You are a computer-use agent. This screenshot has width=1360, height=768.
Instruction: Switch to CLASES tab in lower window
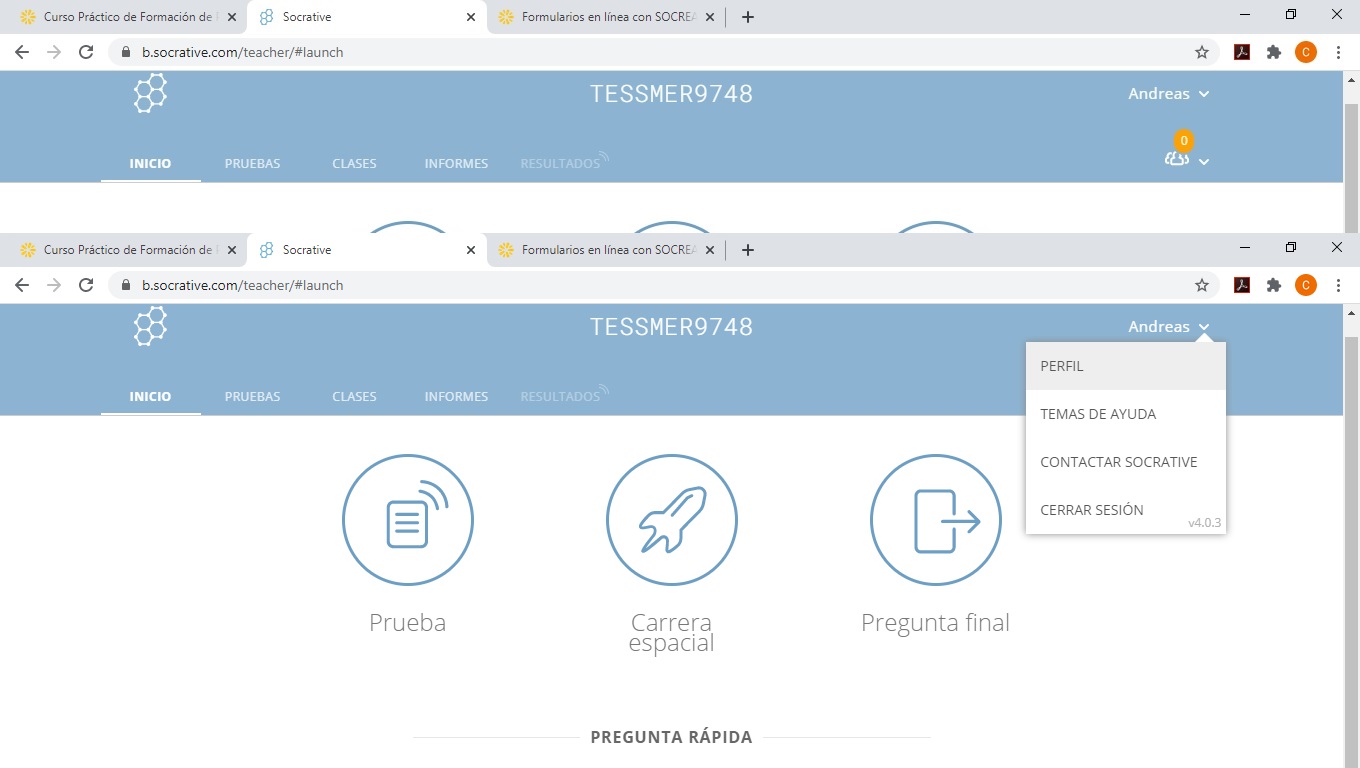pos(354,397)
